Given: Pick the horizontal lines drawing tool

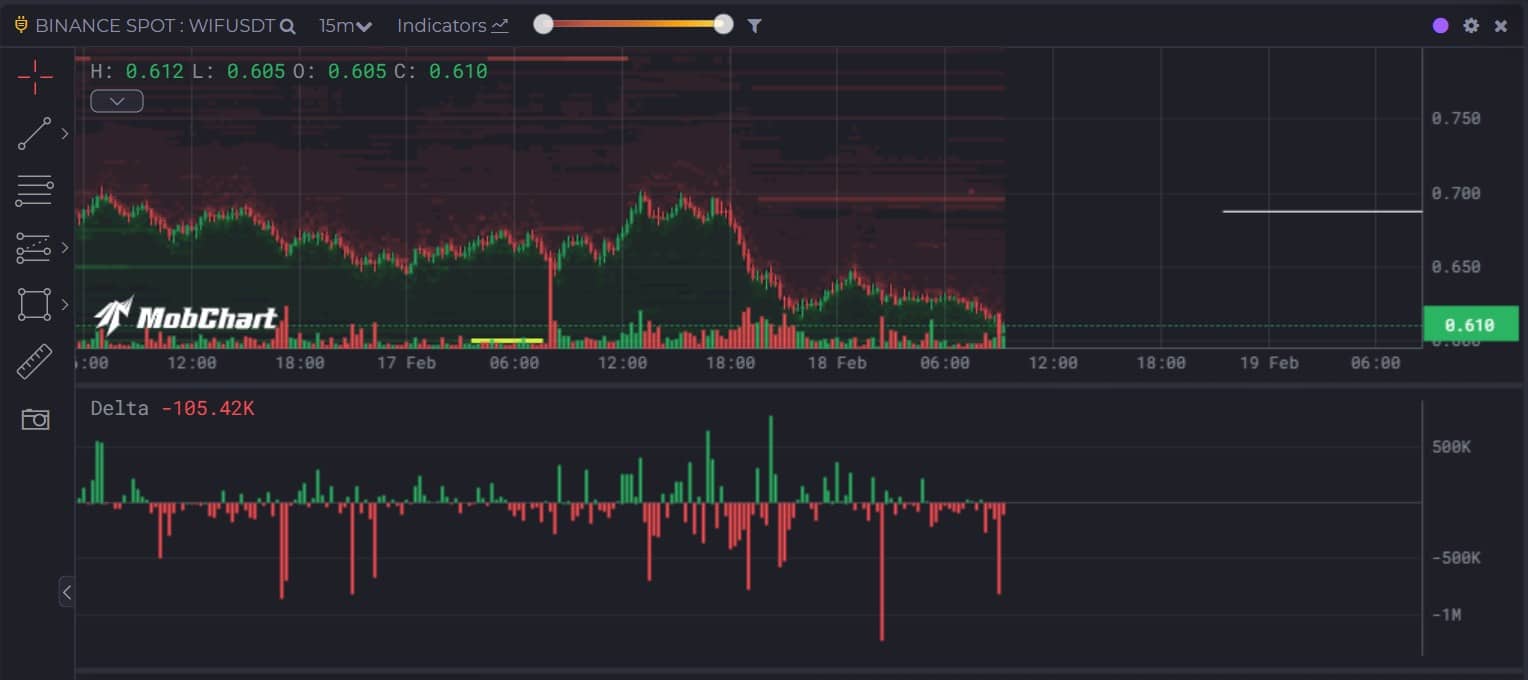Looking at the screenshot, I should point(34,190).
